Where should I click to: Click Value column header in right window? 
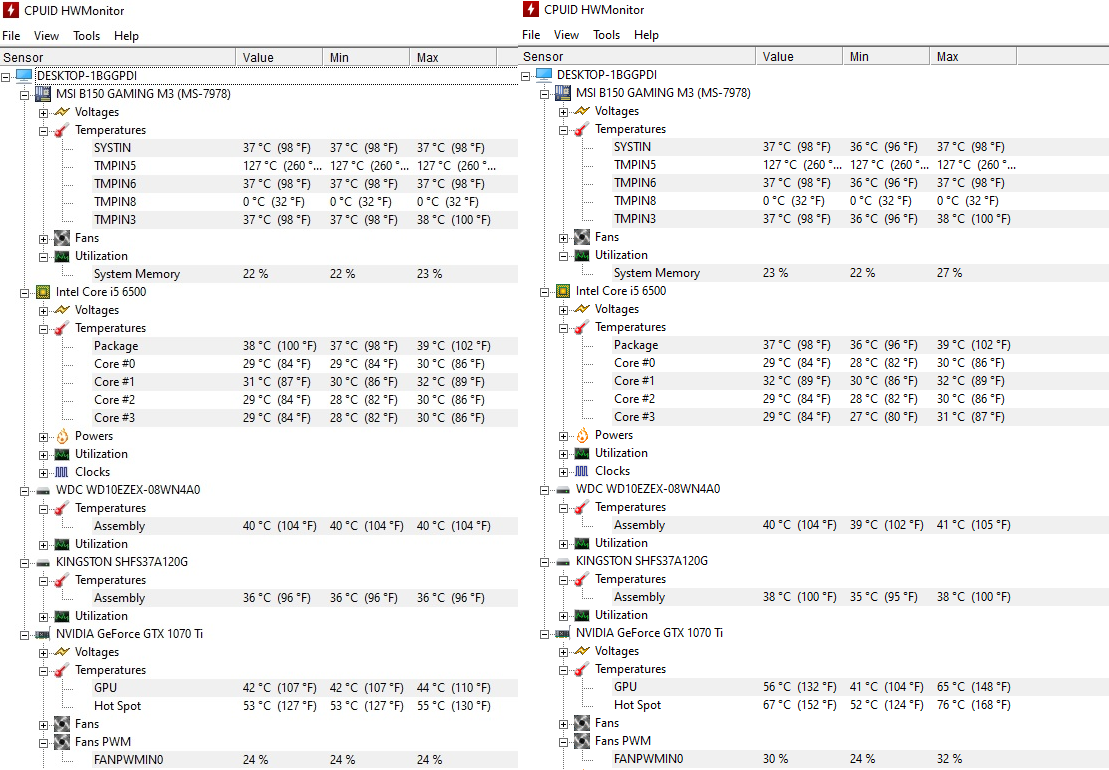pyautogui.click(x=799, y=57)
